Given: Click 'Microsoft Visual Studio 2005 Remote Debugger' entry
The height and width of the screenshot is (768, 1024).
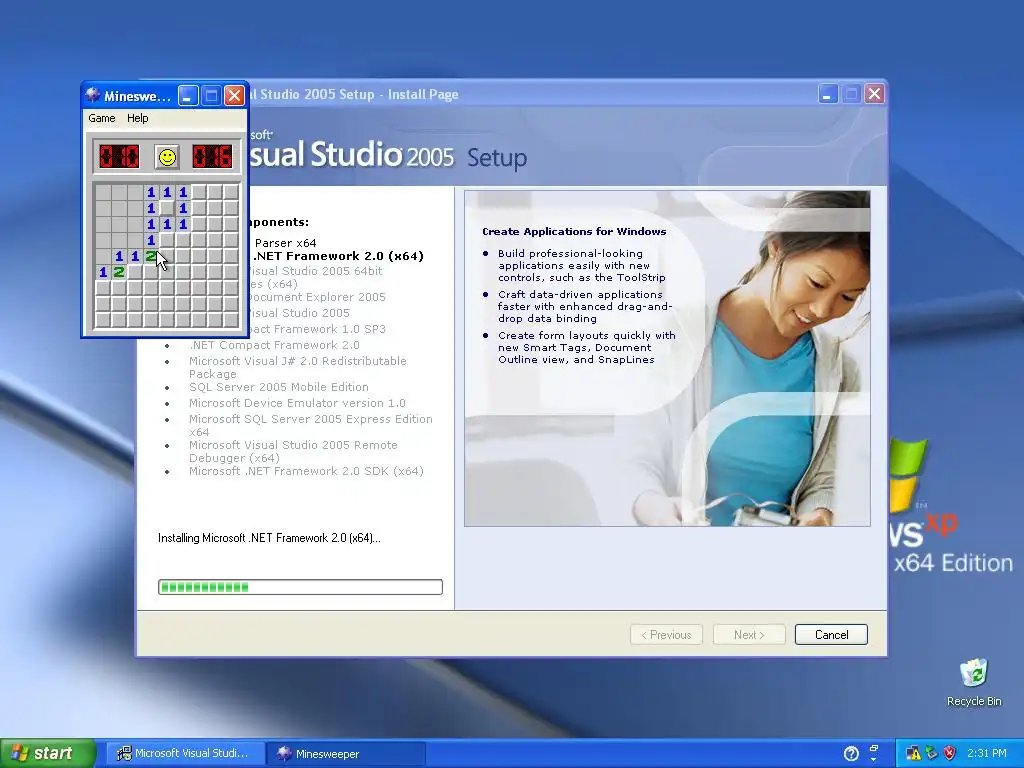Looking at the screenshot, I should click(293, 451).
